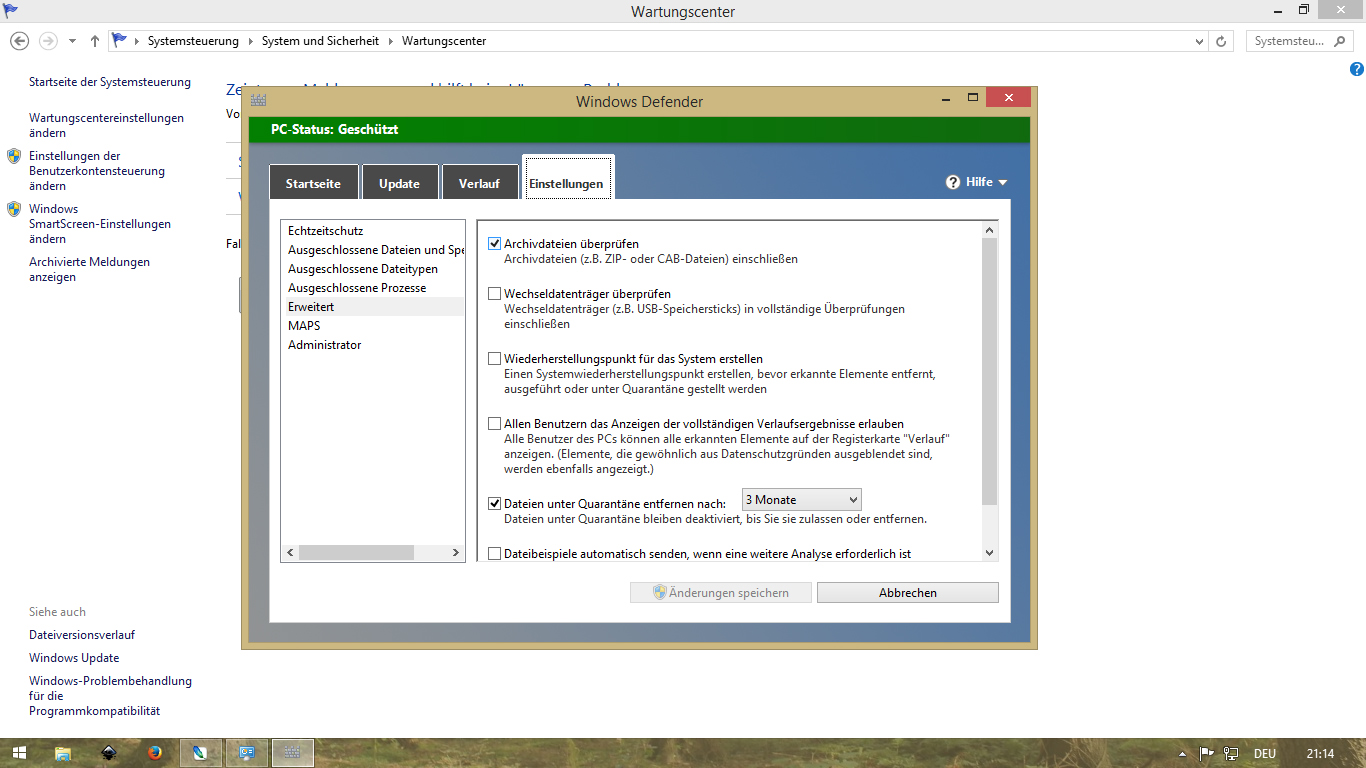Click the forward arrow in Wartungscenter
Screen dimensions: 1366x768
(x=47, y=41)
